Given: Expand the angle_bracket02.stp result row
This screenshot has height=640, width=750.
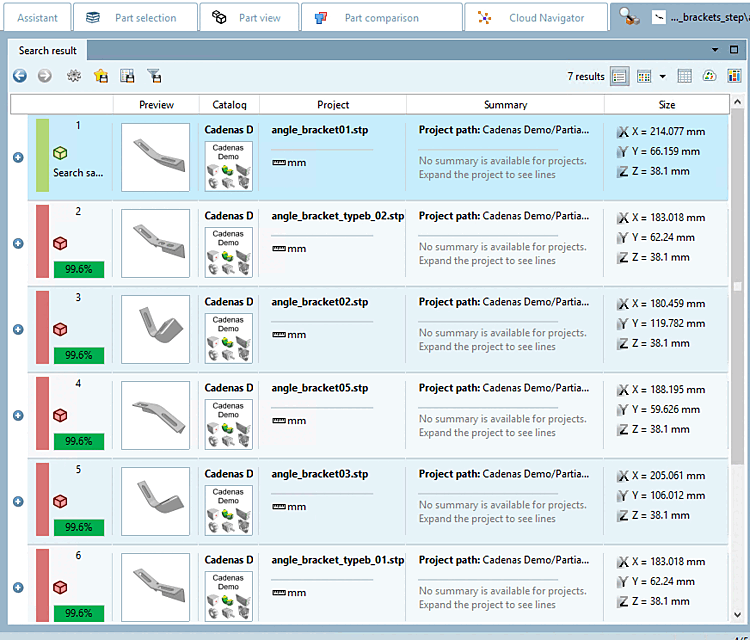Looking at the screenshot, I should coord(18,329).
